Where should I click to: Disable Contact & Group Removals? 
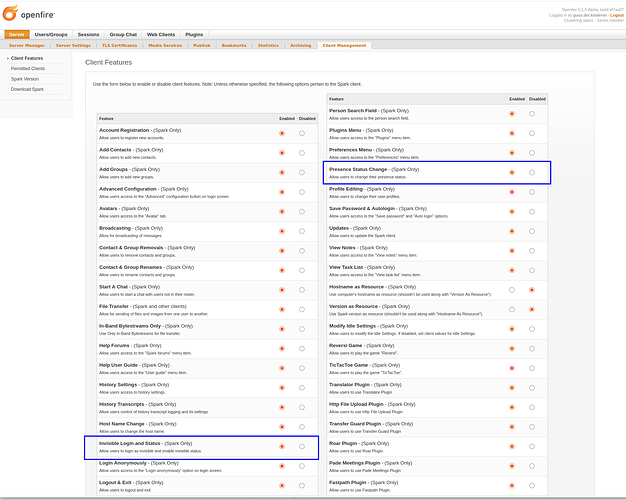302,251
